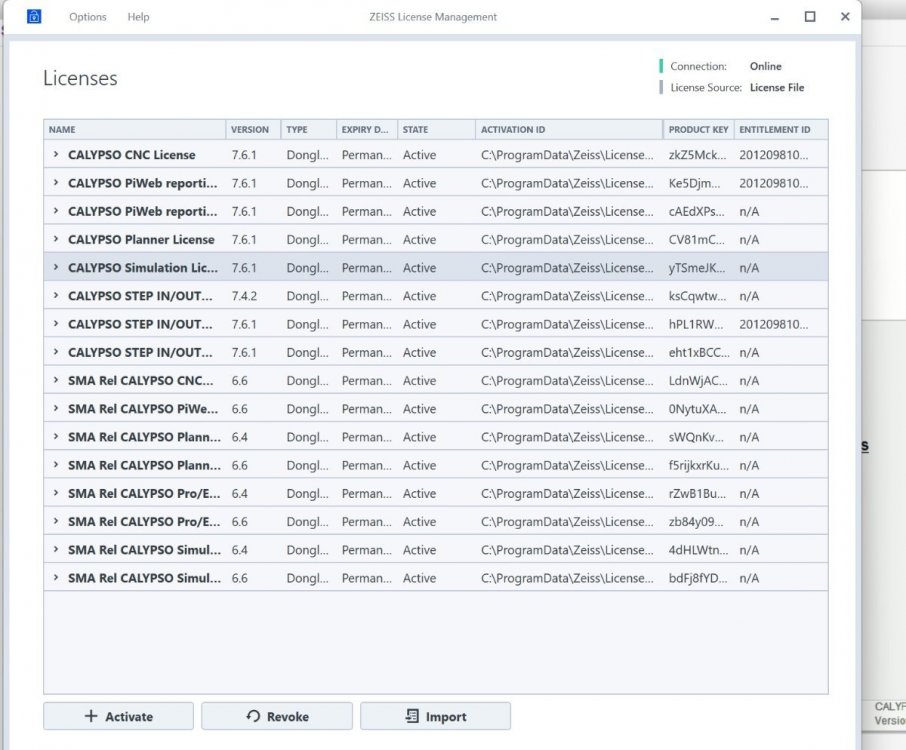Image resolution: width=906 pixels, height=750 pixels.
Task: Expand the version 7.4.2 CALYPSO STEP IN/OUT row
Action: pyautogui.click(x=56, y=296)
